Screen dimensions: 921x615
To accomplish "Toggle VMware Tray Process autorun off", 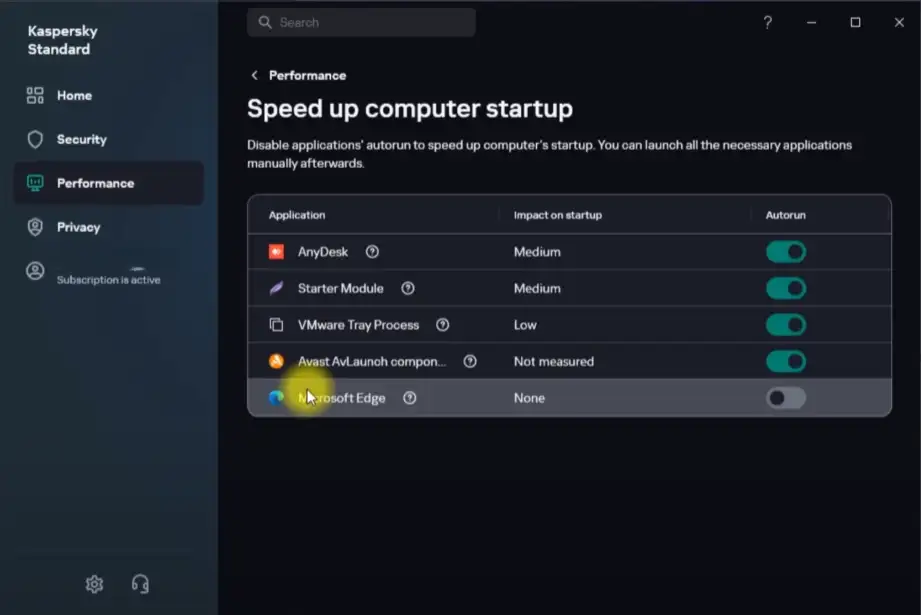I will tap(785, 325).
